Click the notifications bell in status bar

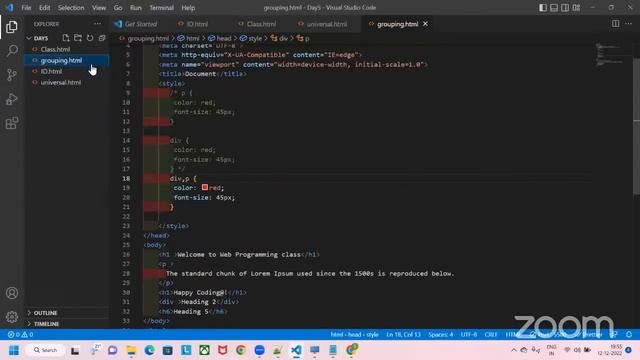[629, 334]
